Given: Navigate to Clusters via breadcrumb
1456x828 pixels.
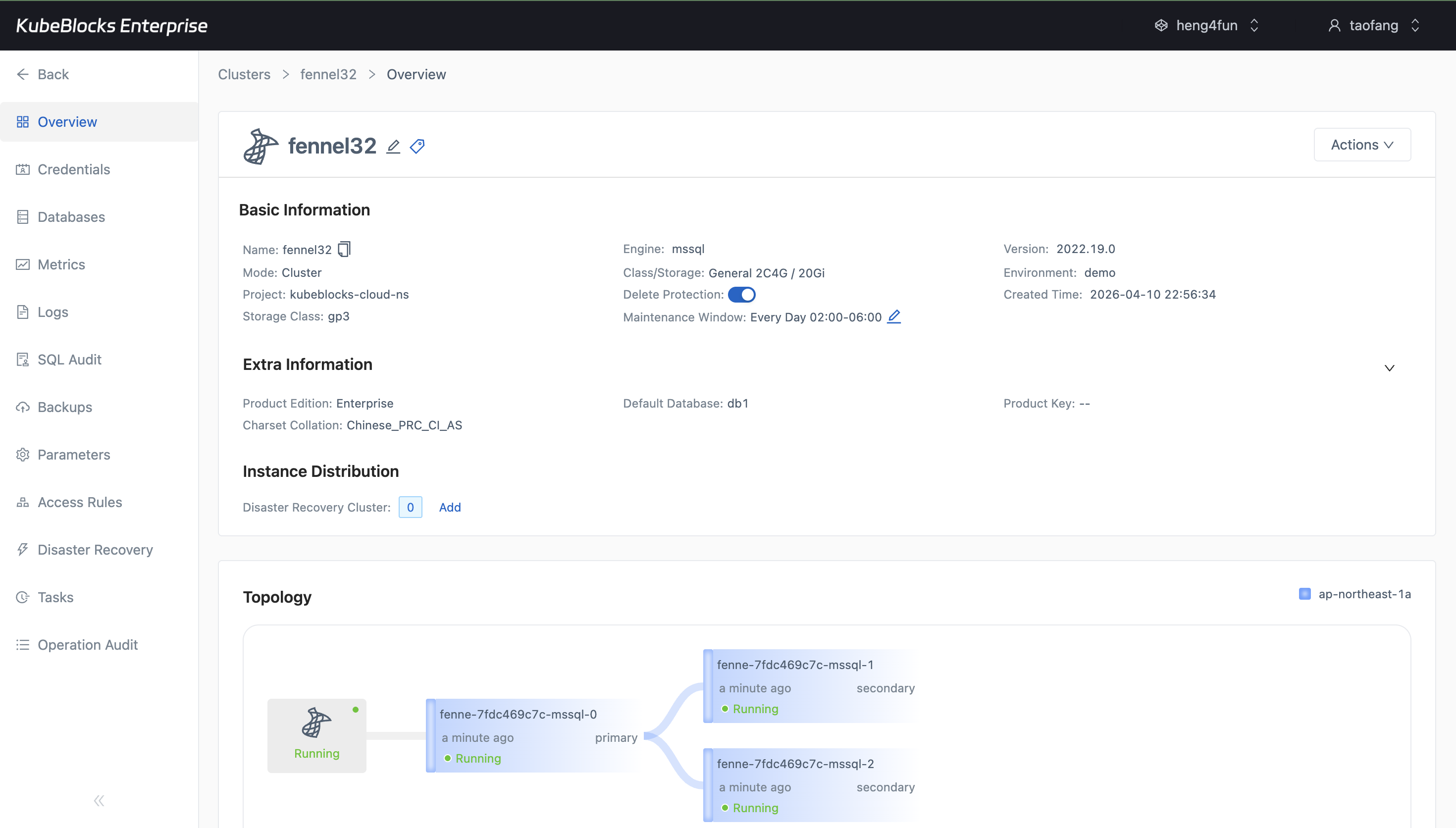Looking at the screenshot, I should tap(243, 74).
